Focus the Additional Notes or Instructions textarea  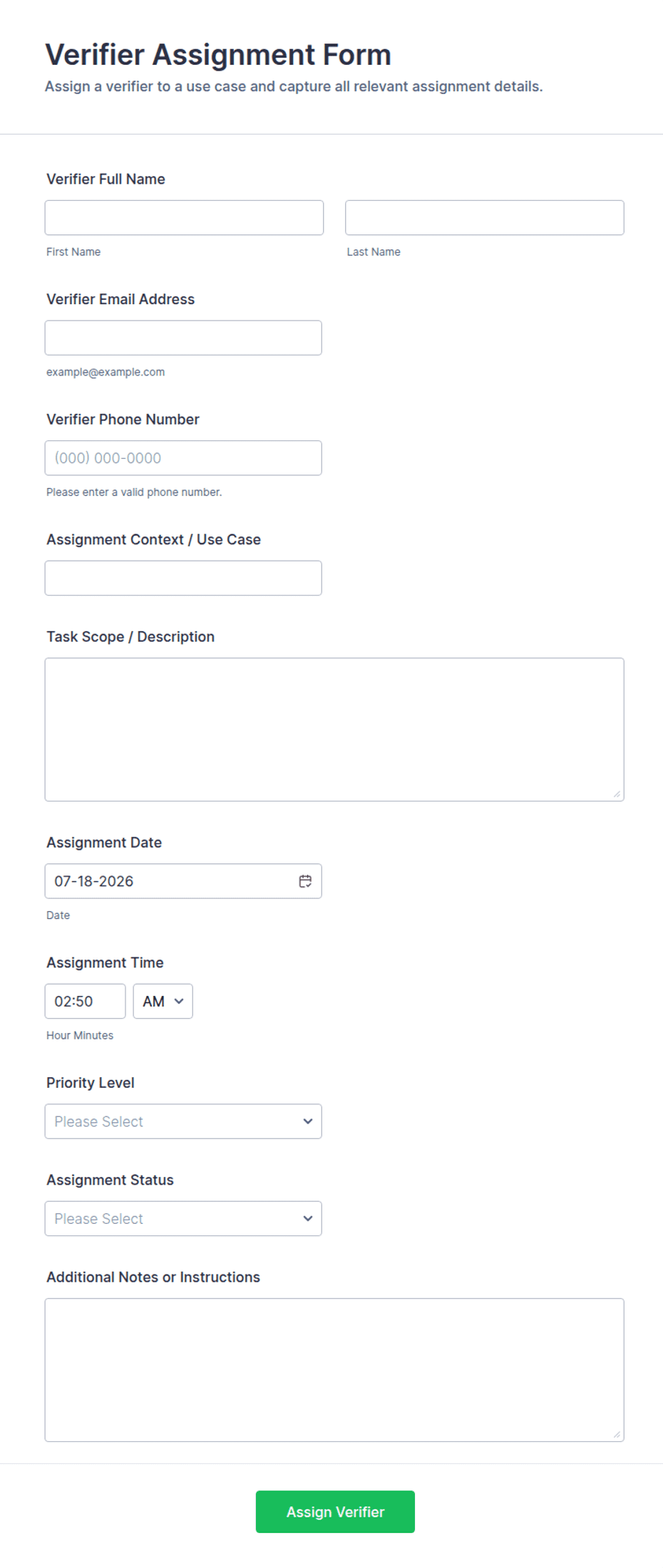click(x=334, y=1370)
